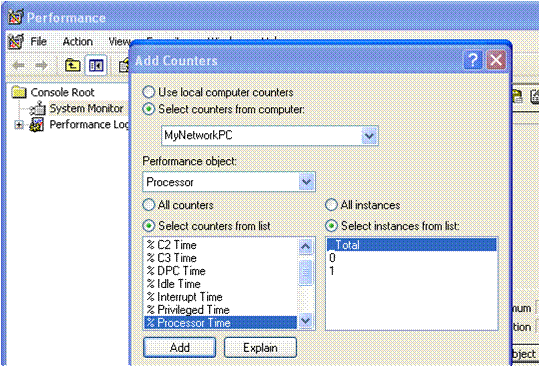Choose Select counters from list radio

point(148,226)
